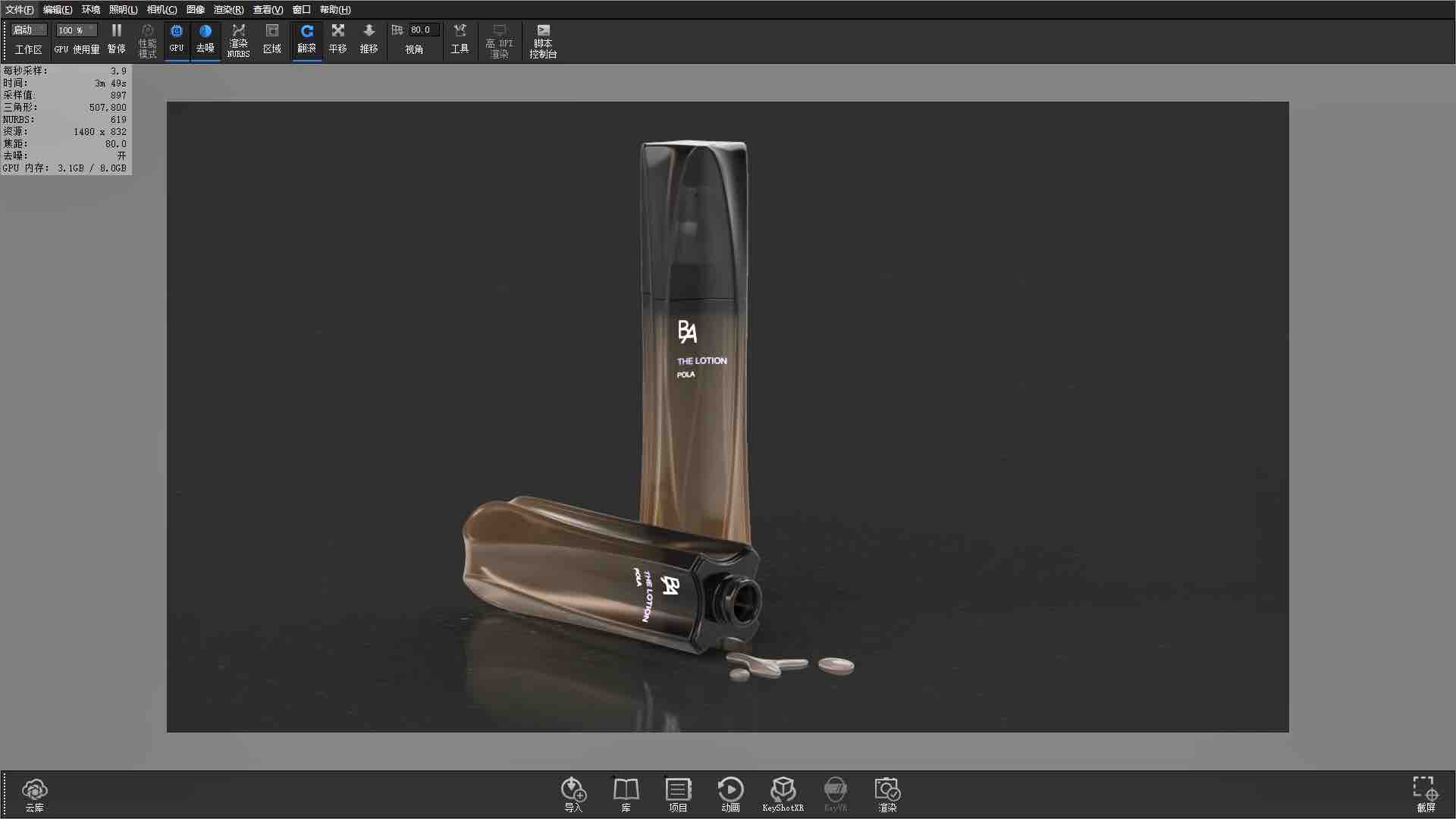Open the 脚本控制台 script console
This screenshot has height=819, width=1456.
click(543, 39)
